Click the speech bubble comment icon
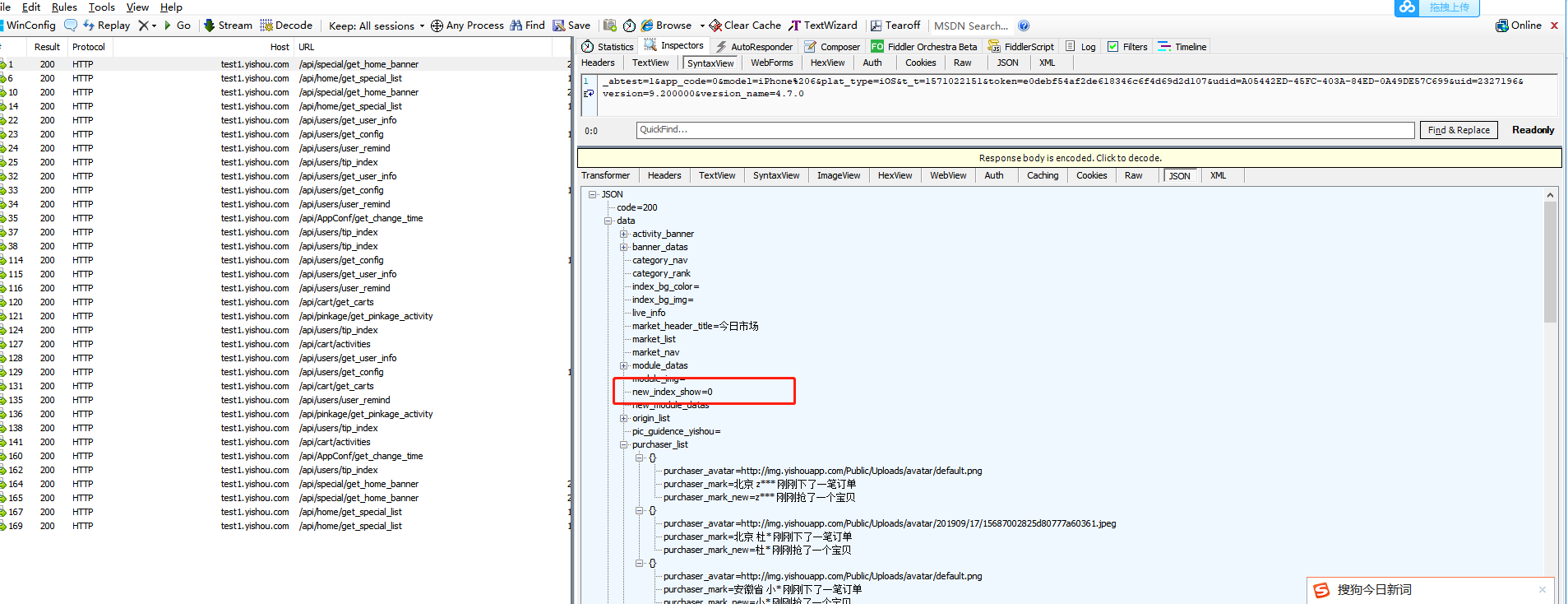Screen dimensions: 1568x604 coord(71,26)
